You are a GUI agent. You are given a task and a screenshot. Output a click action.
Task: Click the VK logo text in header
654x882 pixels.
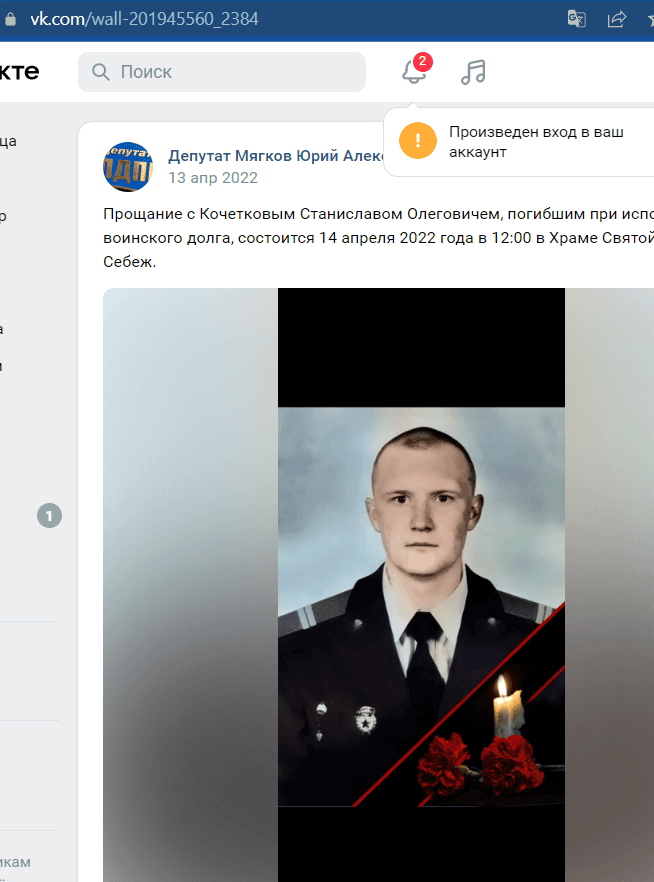(19, 72)
